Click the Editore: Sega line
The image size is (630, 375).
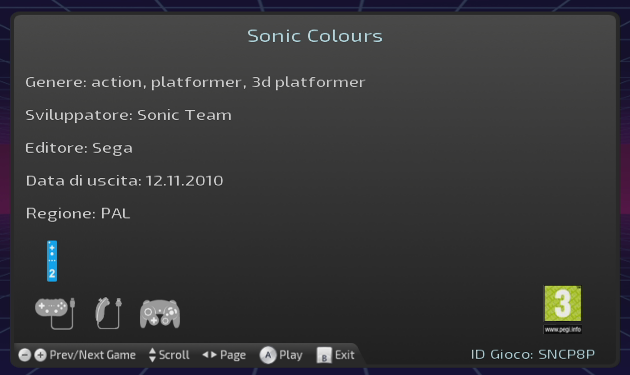(x=79, y=148)
